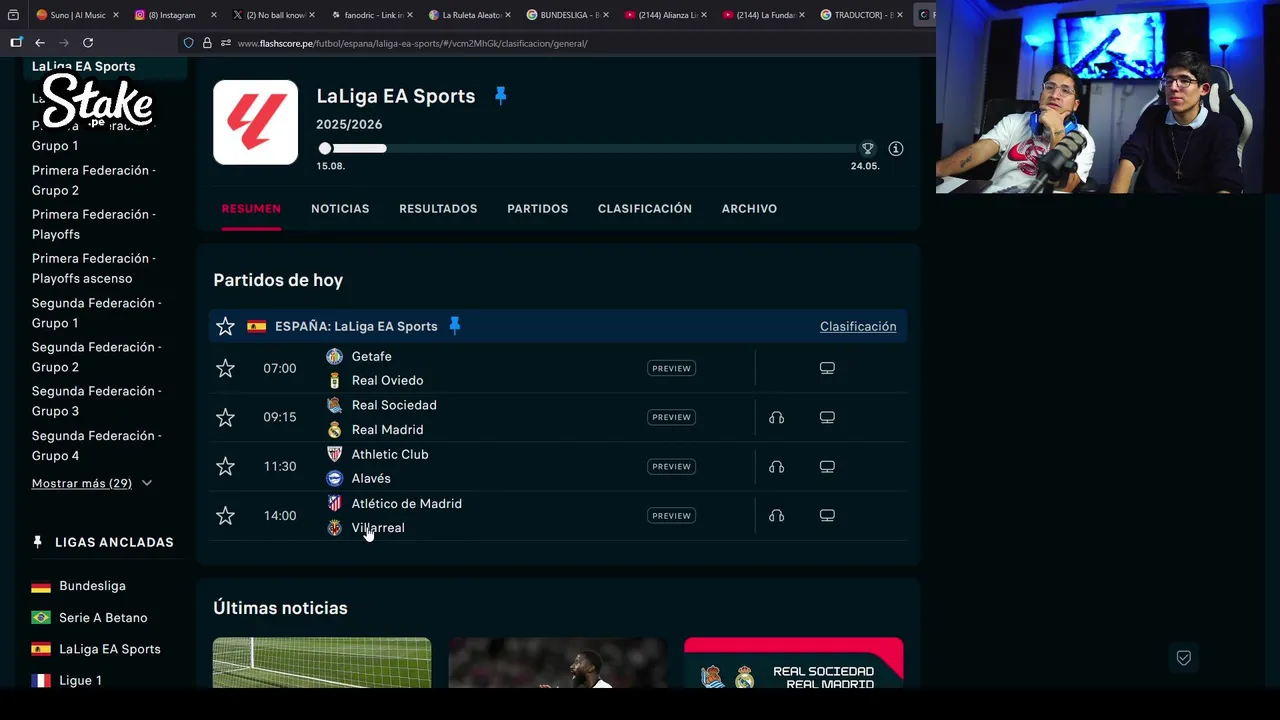The height and width of the screenshot is (720, 1280).
Task: Click audio headphones icon for Real Sociedad match
Action: click(776, 417)
